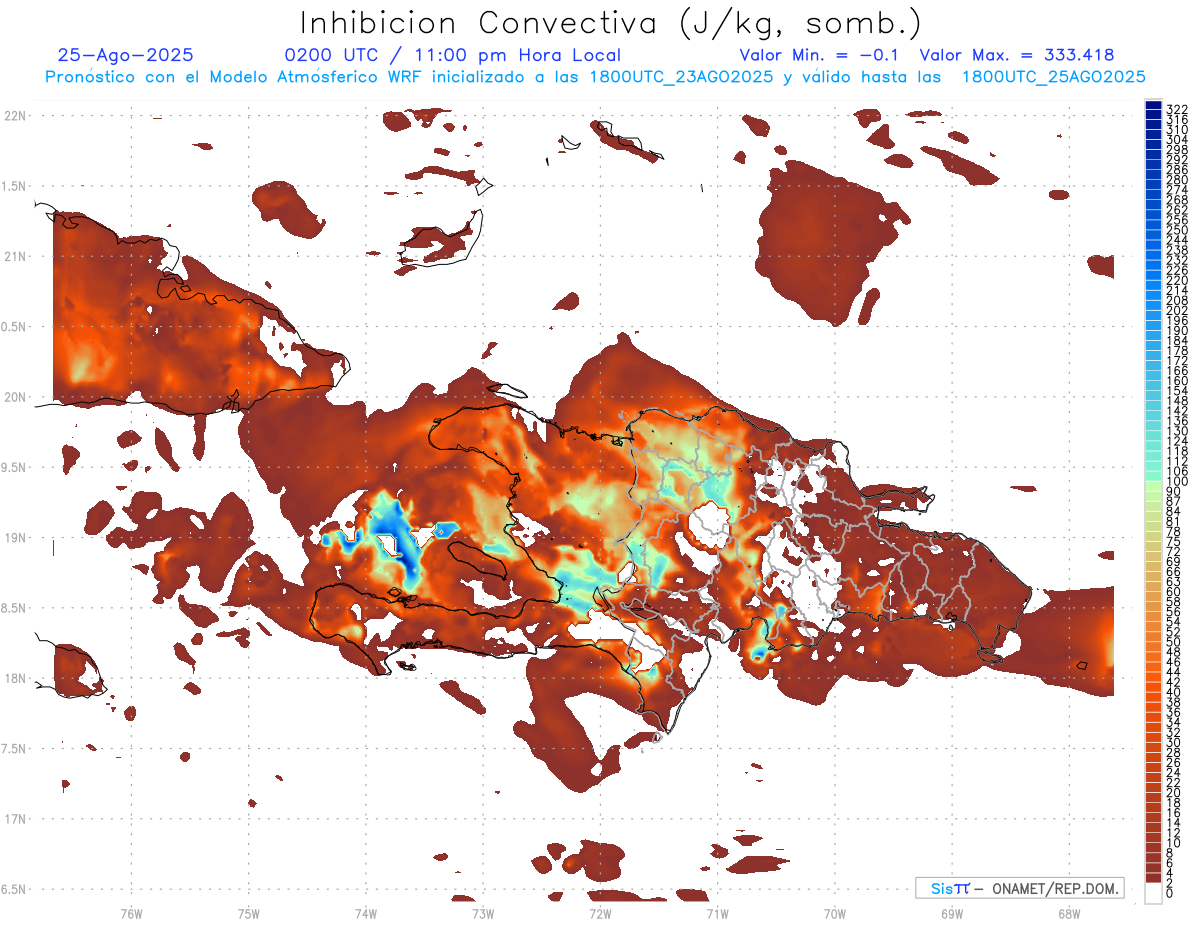This screenshot has width=1200, height=927.
Task: Click the 22N latitude axis label
Action: point(14,116)
